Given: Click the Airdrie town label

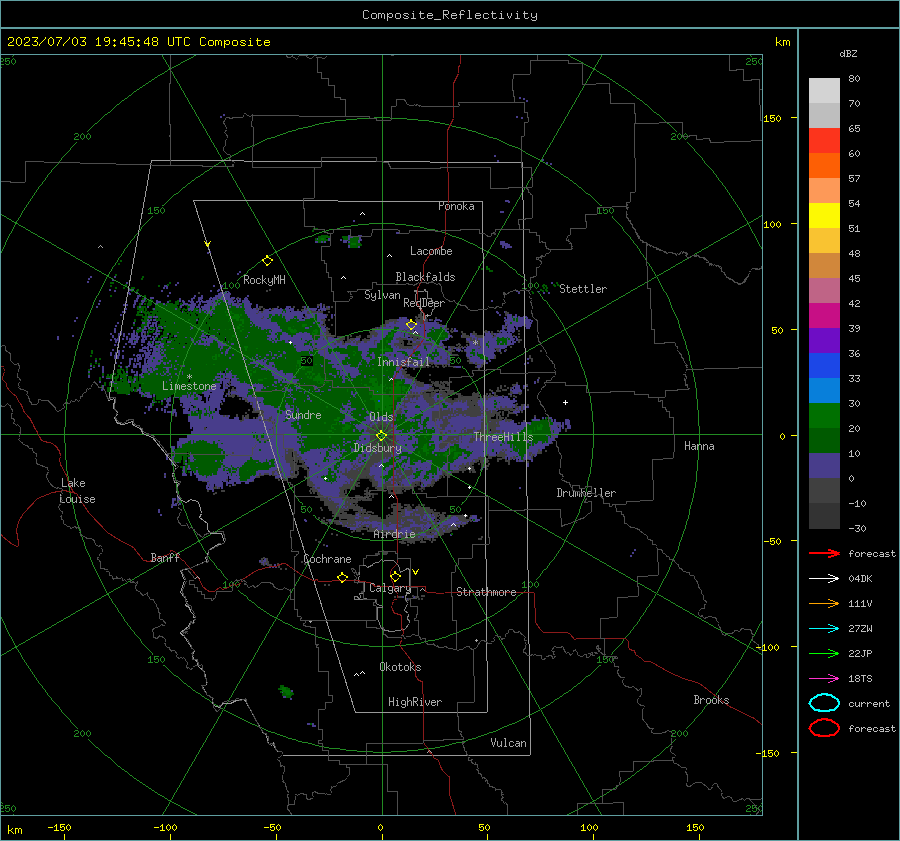Looking at the screenshot, I should coord(394,534).
